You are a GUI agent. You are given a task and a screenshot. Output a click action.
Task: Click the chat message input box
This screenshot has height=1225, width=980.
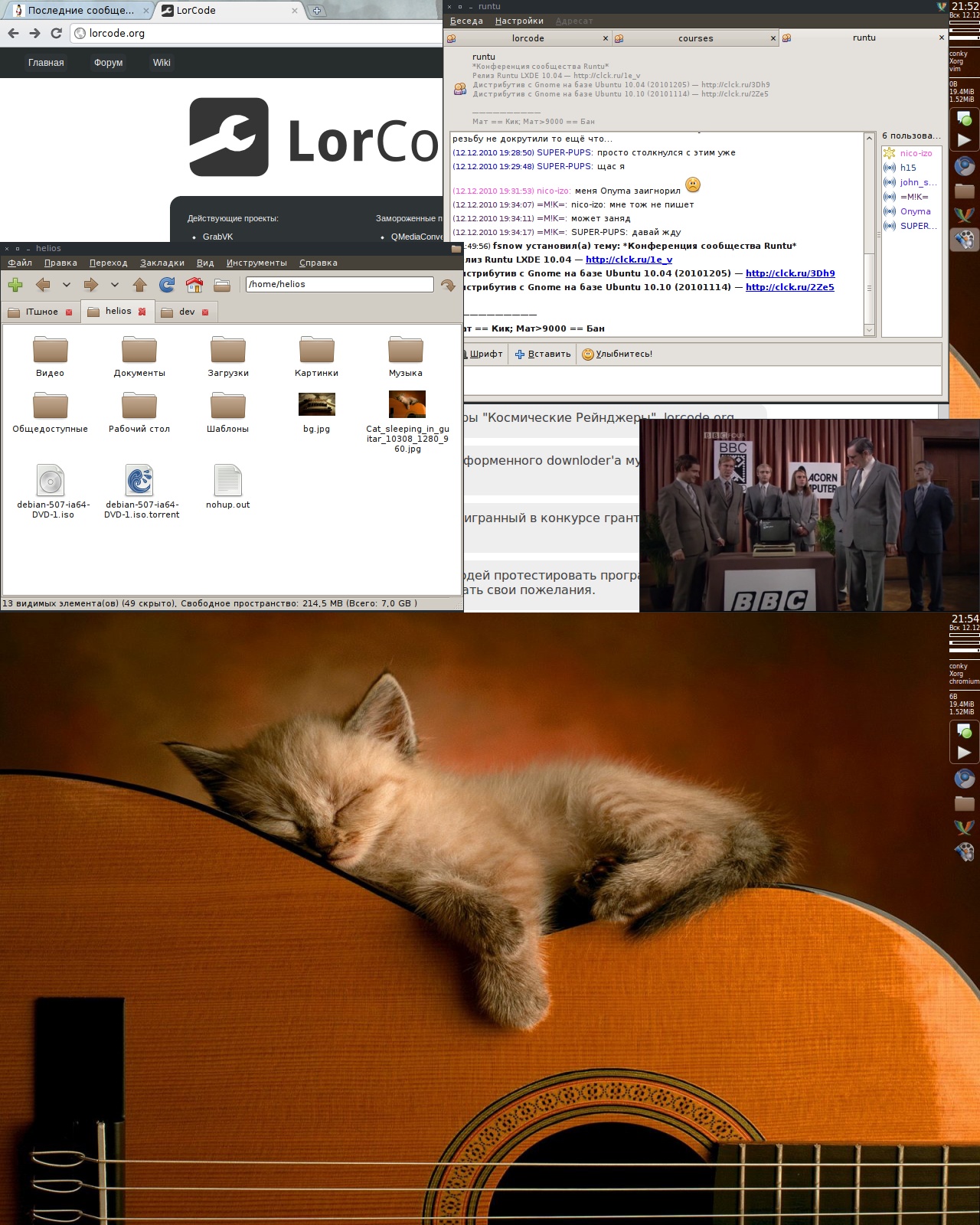(x=701, y=380)
